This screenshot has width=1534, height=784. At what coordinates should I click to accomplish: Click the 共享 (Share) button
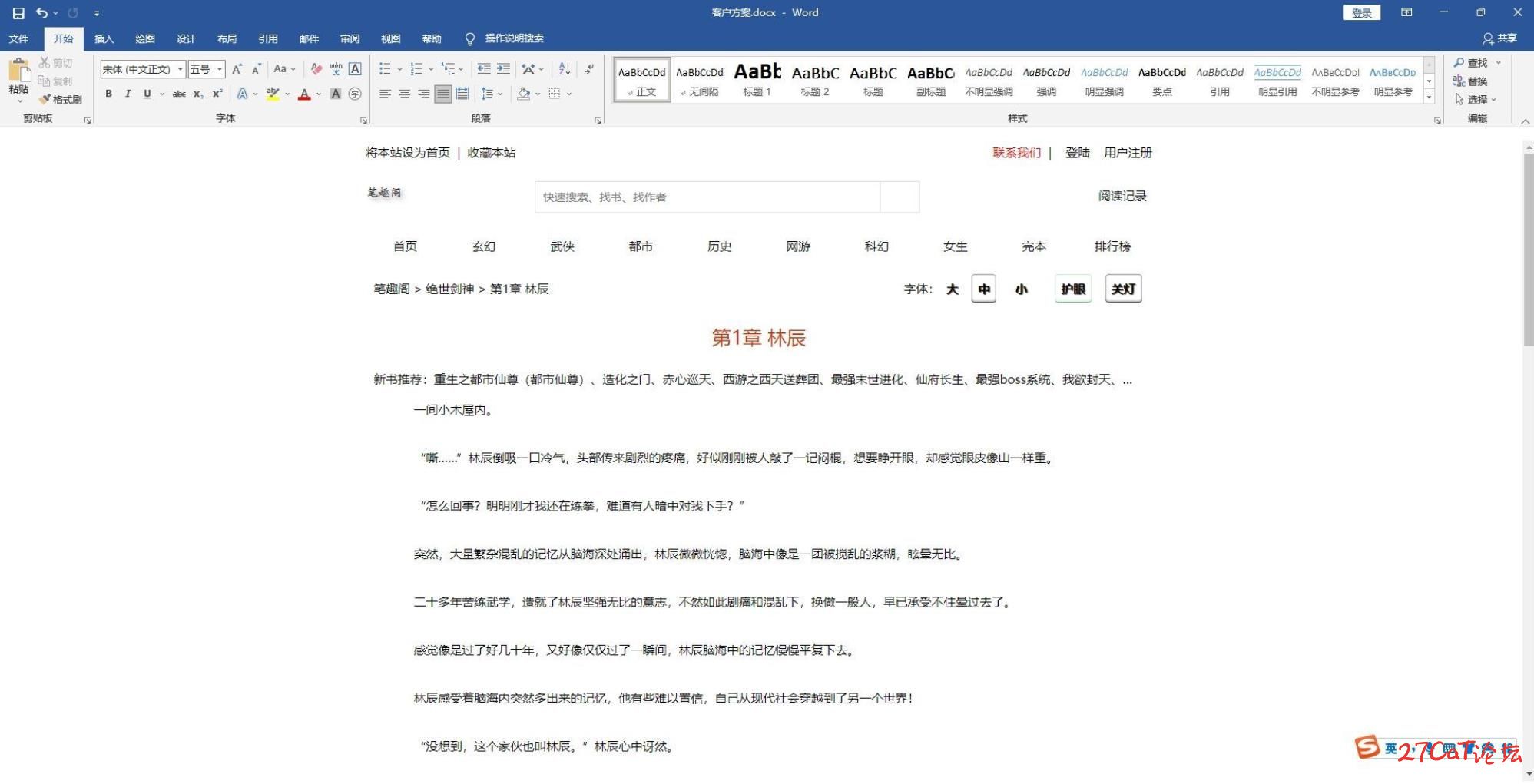(x=1500, y=38)
